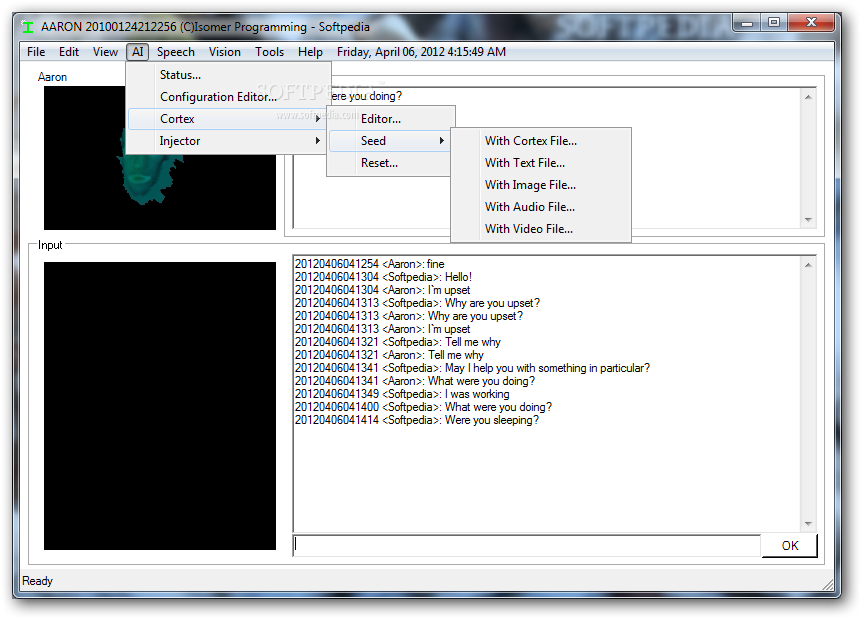Click the date and time display in the menu bar
862x619 pixels.
(x=422, y=52)
